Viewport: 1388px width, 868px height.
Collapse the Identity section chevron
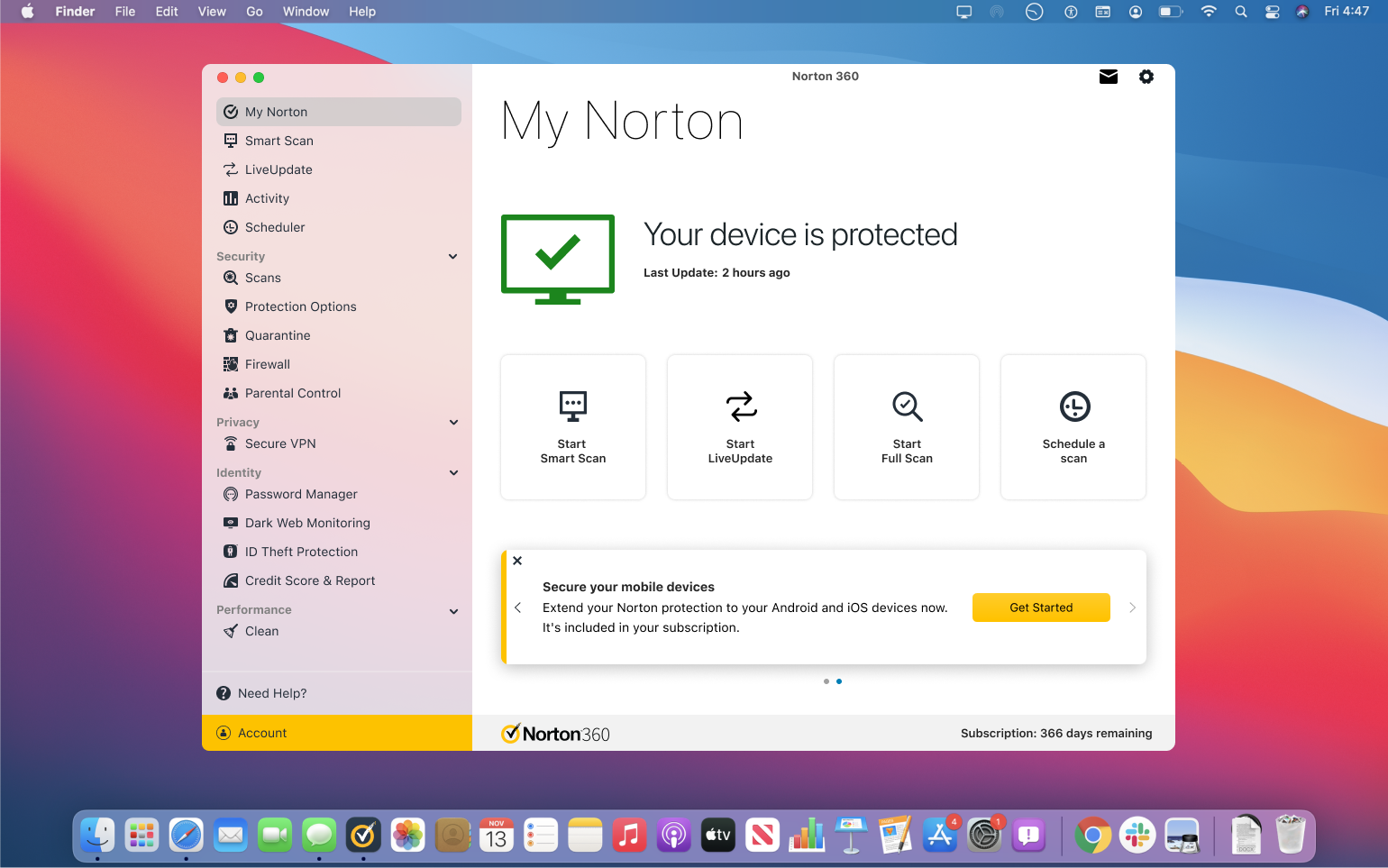coord(453,473)
